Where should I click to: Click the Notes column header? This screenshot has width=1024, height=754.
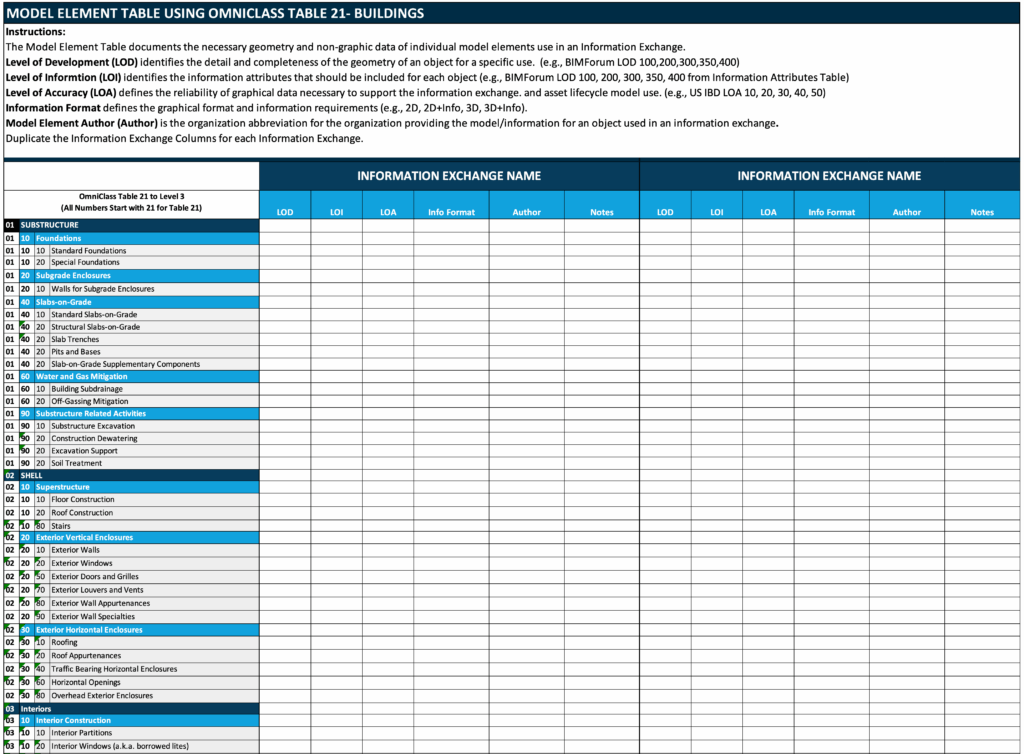601,212
